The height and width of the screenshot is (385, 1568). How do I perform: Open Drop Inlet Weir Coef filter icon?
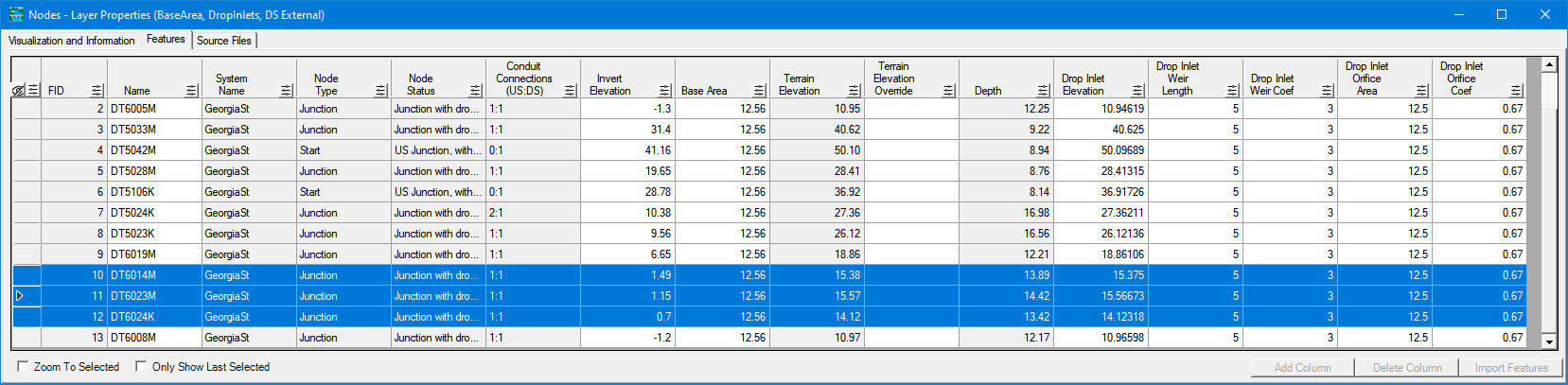[x=1327, y=91]
